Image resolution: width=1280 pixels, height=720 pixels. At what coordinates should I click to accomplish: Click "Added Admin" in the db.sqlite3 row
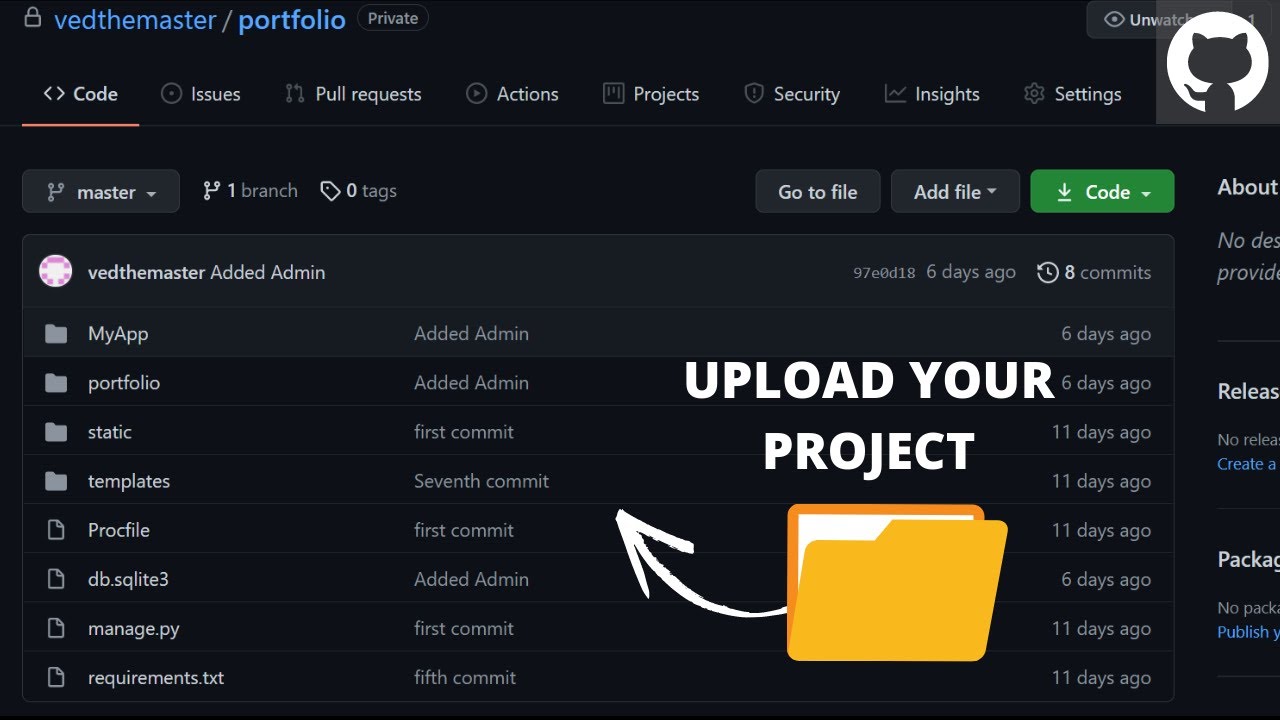(472, 579)
